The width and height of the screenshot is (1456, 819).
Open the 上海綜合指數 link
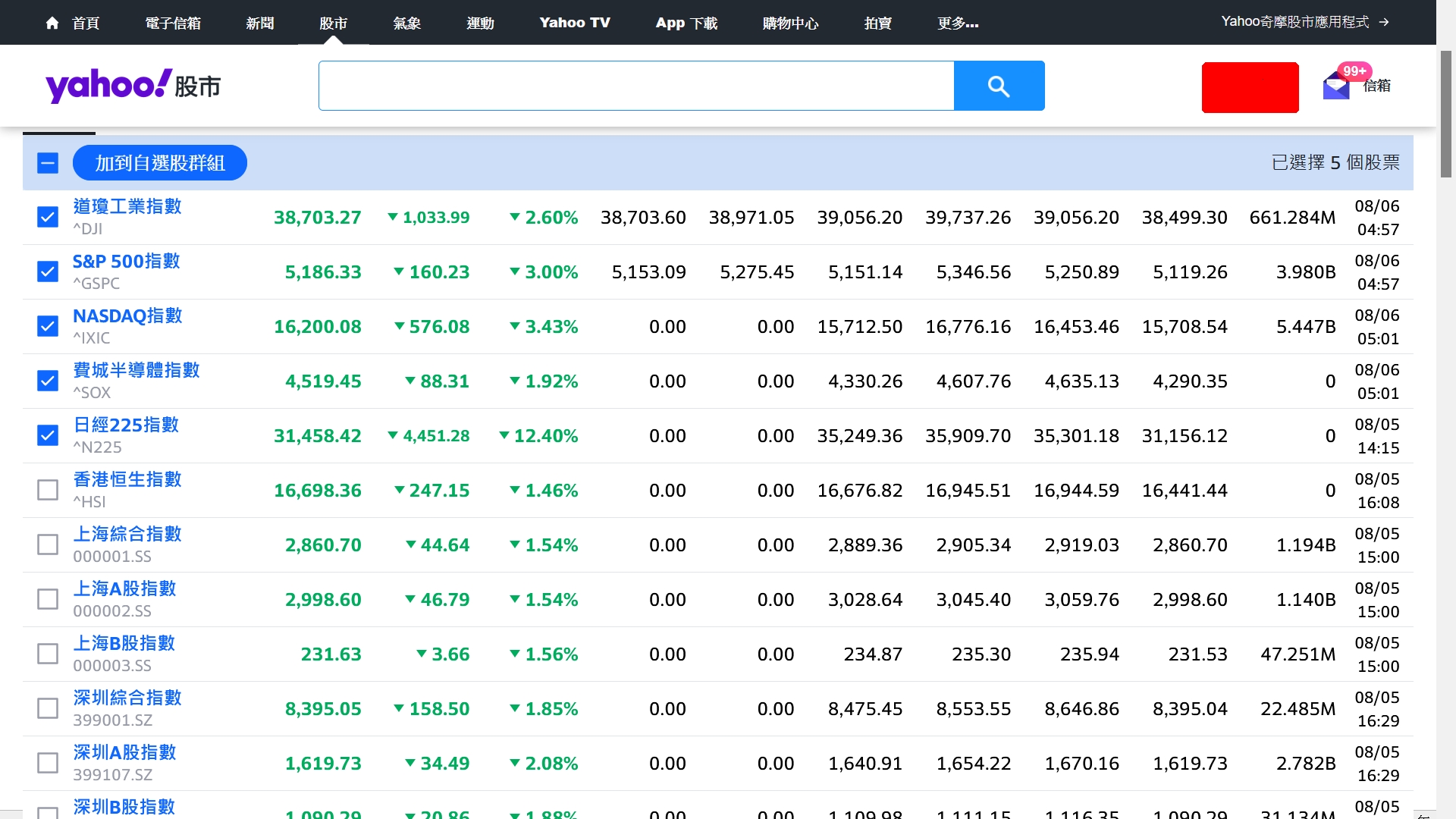click(x=127, y=534)
